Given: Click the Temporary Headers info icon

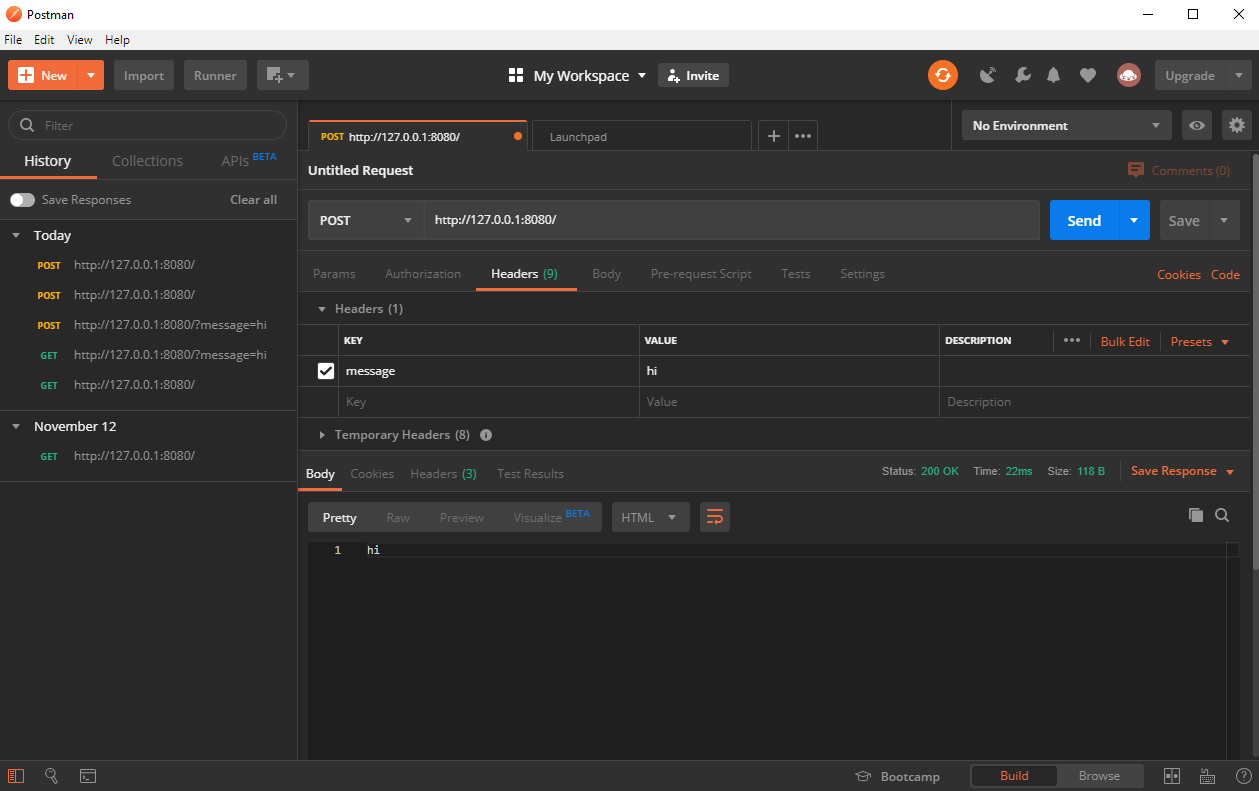Looking at the screenshot, I should point(486,435).
